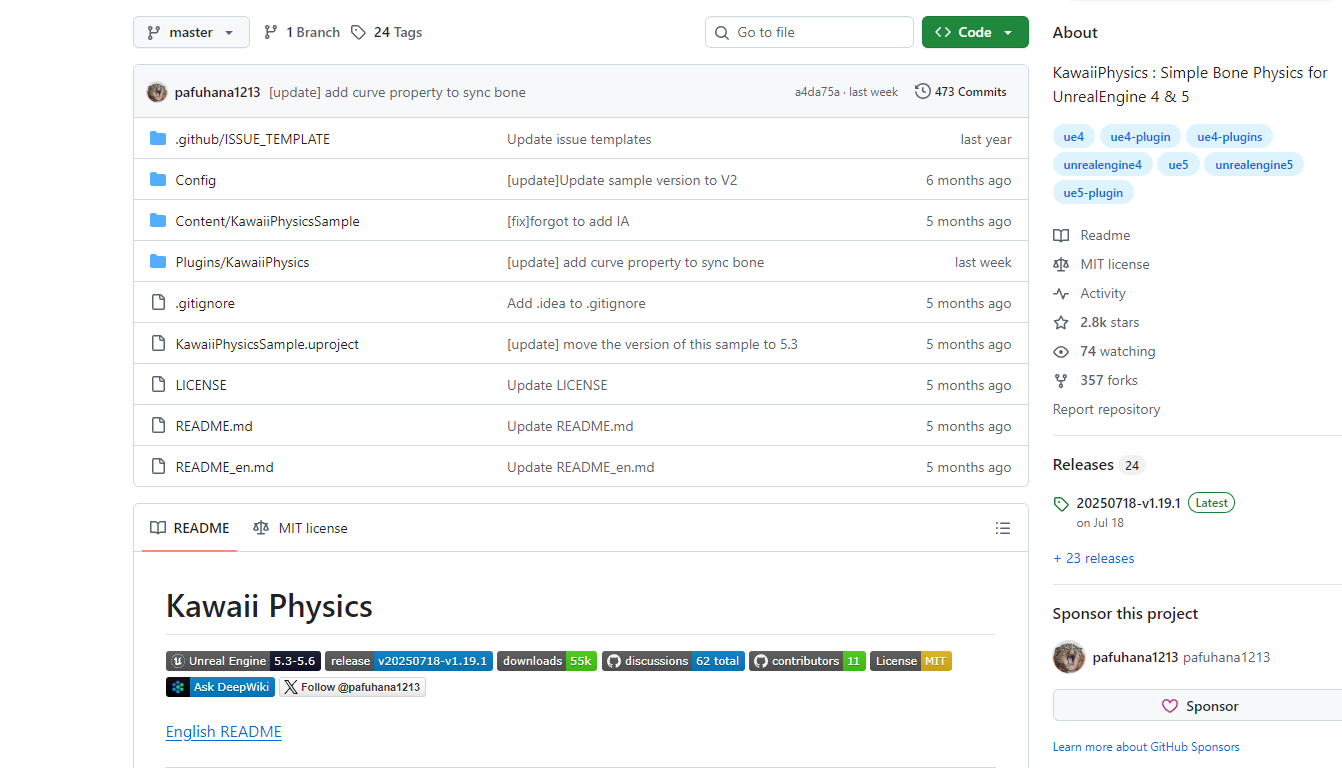Click the discussions 62 total badge
The width and height of the screenshot is (1342, 768).
tap(673, 661)
